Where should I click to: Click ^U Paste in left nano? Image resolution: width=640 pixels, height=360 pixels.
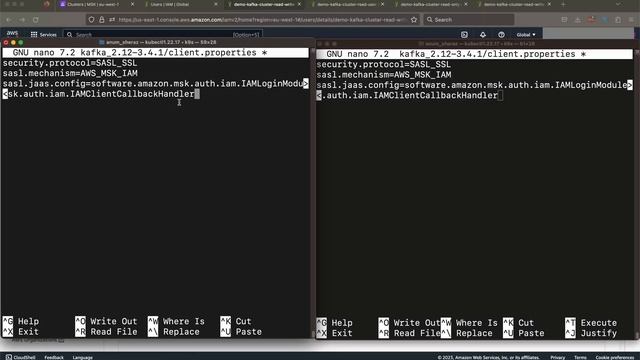(x=241, y=332)
